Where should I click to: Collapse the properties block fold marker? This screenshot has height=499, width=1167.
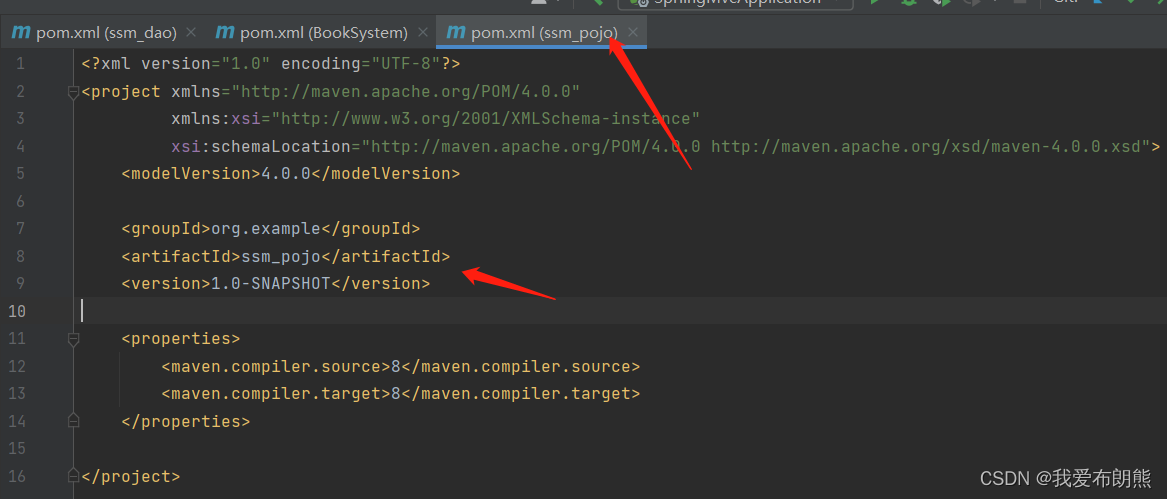click(x=73, y=339)
